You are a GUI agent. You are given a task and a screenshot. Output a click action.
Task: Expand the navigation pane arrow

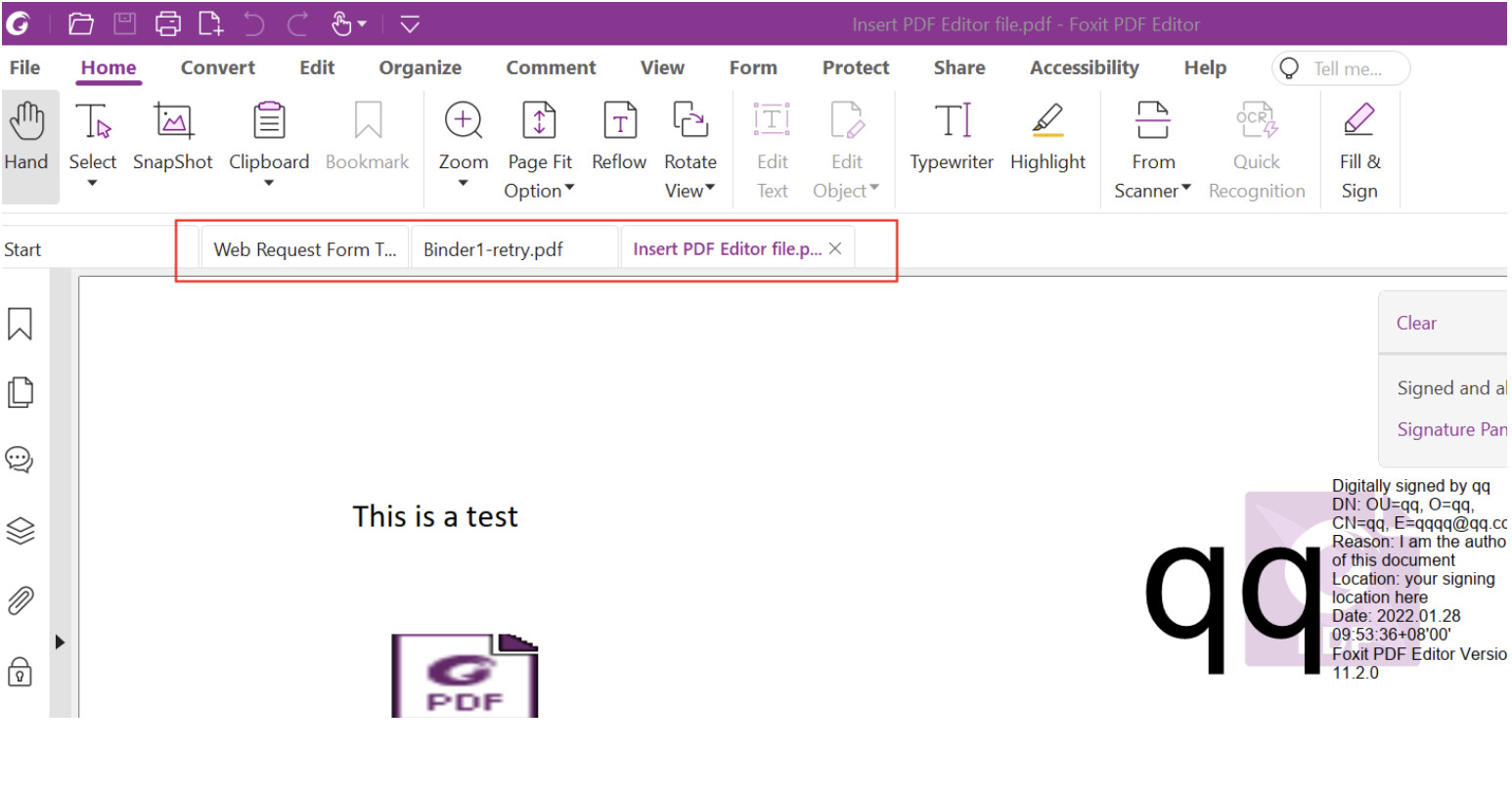click(60, 642)
